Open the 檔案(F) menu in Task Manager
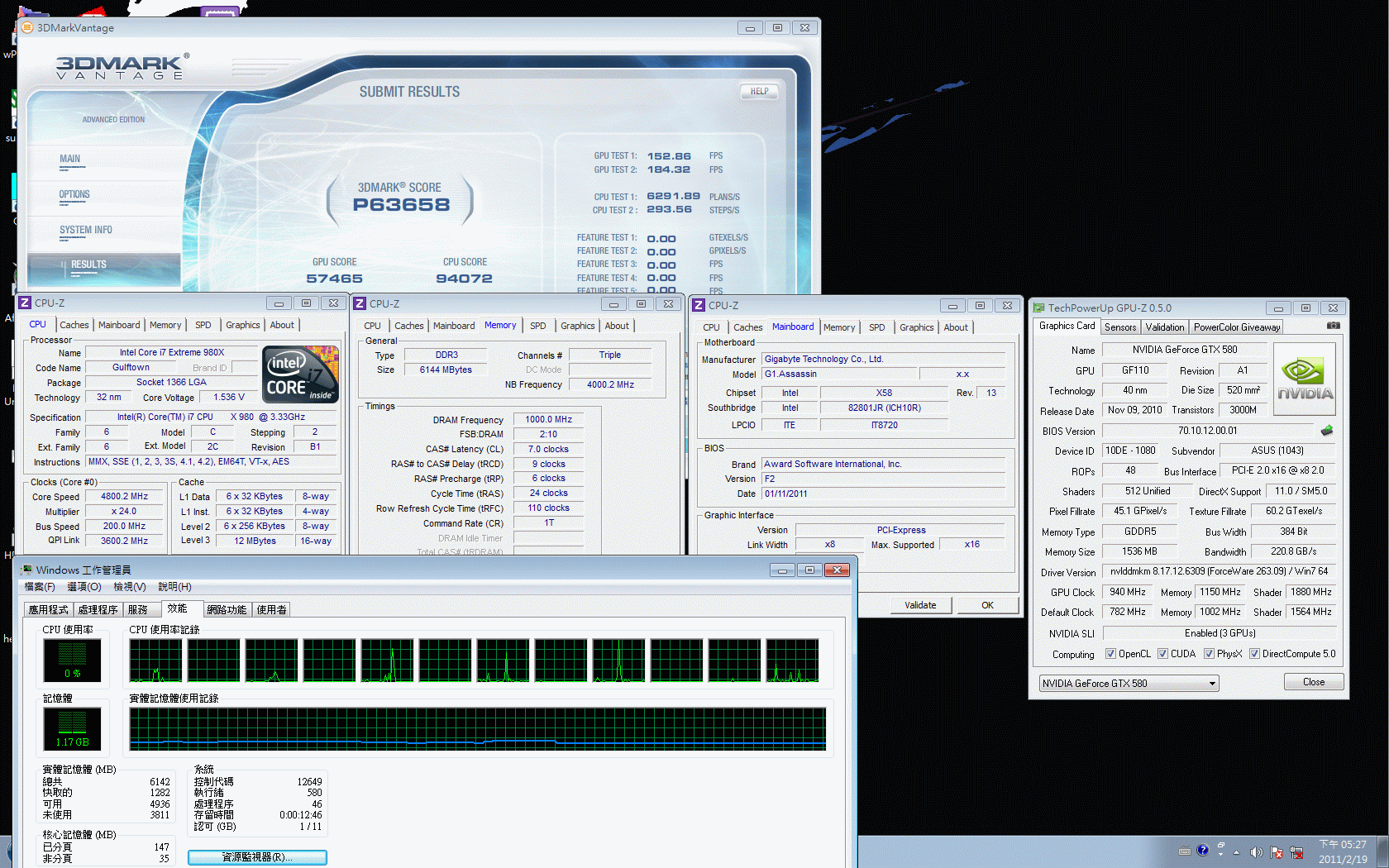 coord(40,587)
